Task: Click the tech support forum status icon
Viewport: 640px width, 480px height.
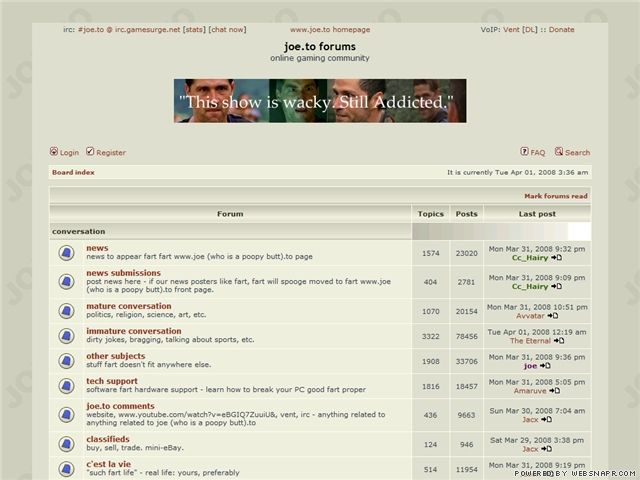Action: tap(66, 386)
